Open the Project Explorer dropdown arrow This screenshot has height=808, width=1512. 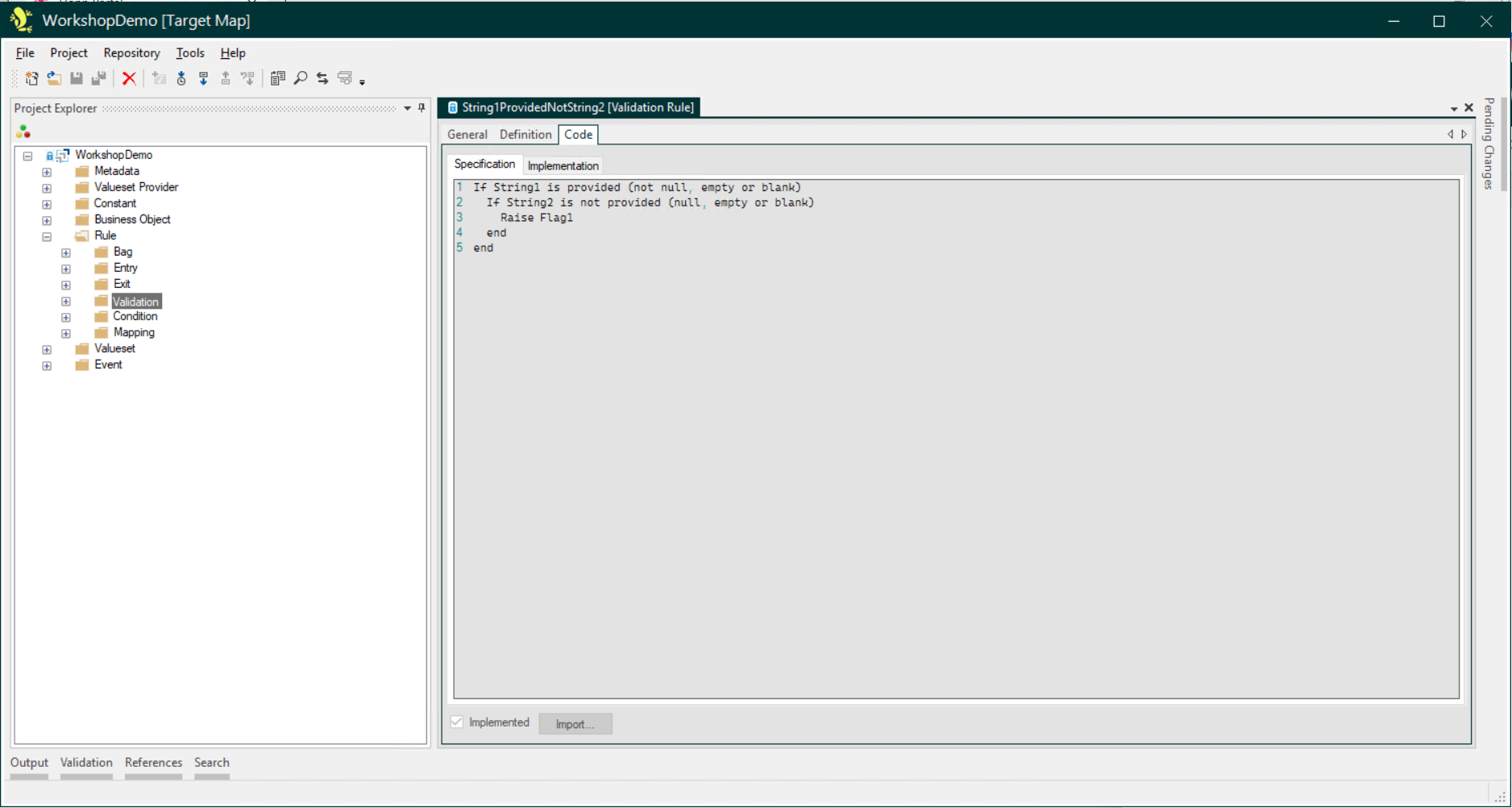coord(407,108)
